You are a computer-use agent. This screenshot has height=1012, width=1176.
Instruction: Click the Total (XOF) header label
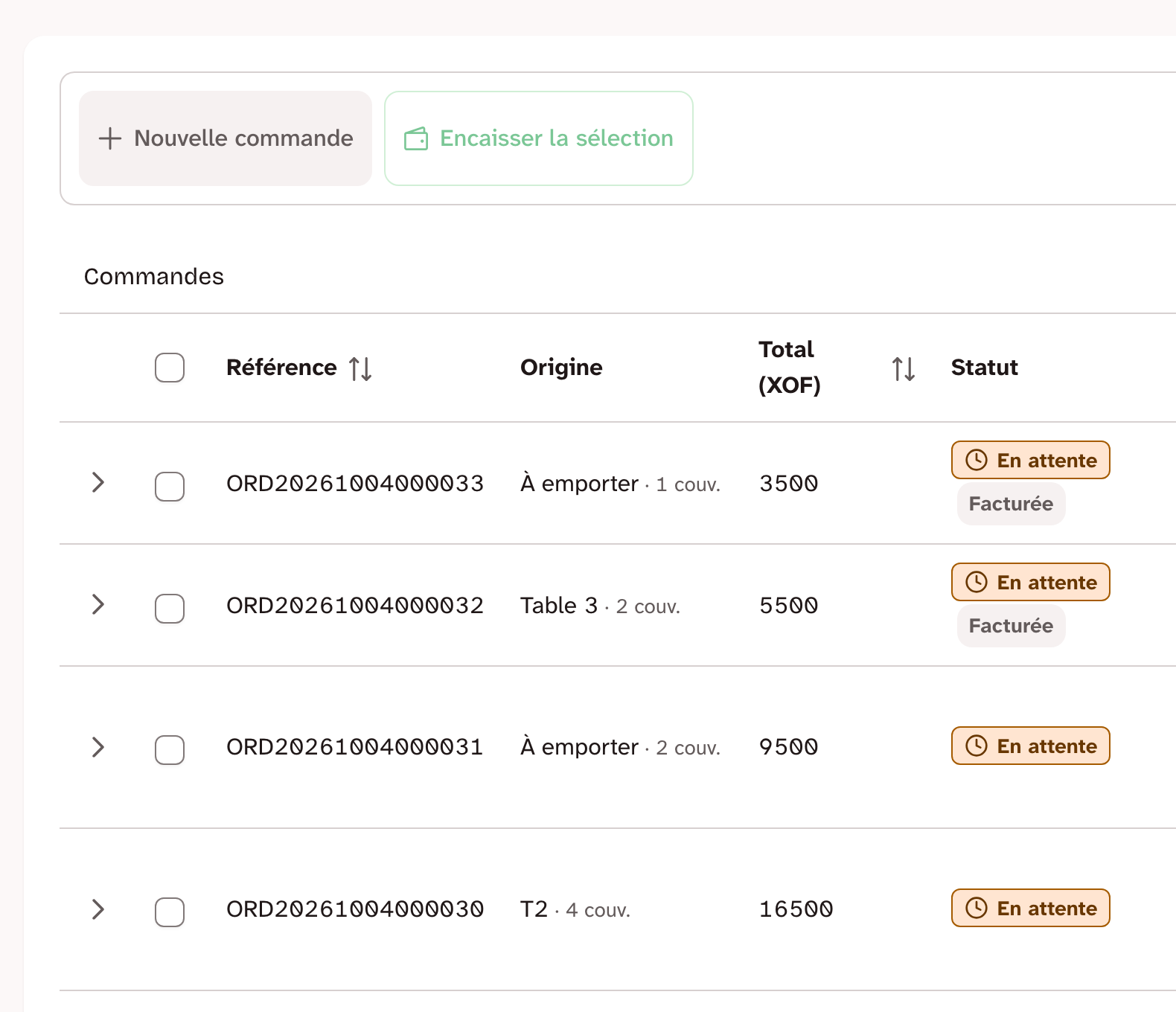[x=789, y=368]
